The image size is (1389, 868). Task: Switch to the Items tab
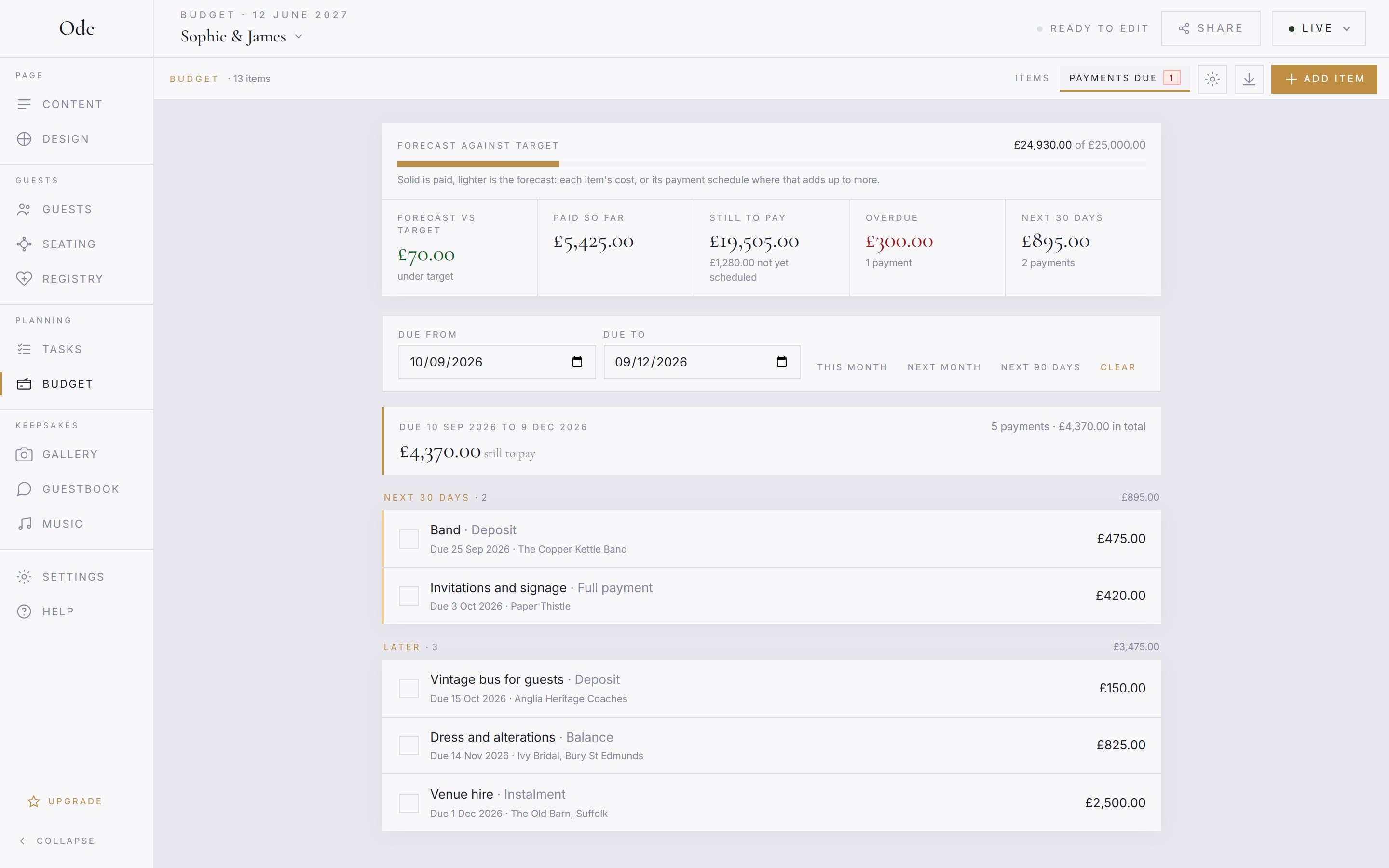[x=1032, y=78]
